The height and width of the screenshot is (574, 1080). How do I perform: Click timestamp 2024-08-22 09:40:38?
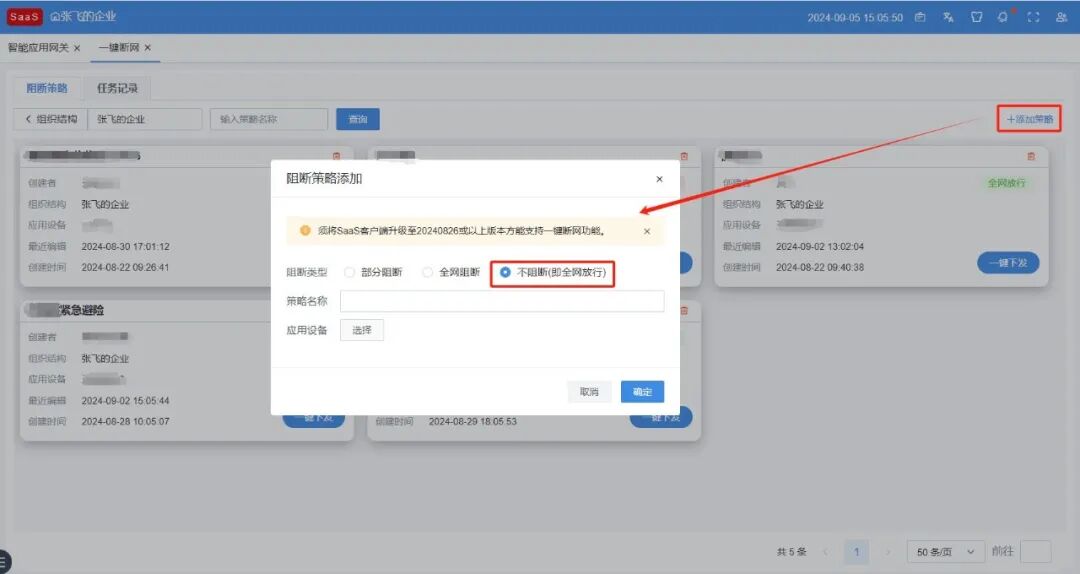click(x=820, y=267)
